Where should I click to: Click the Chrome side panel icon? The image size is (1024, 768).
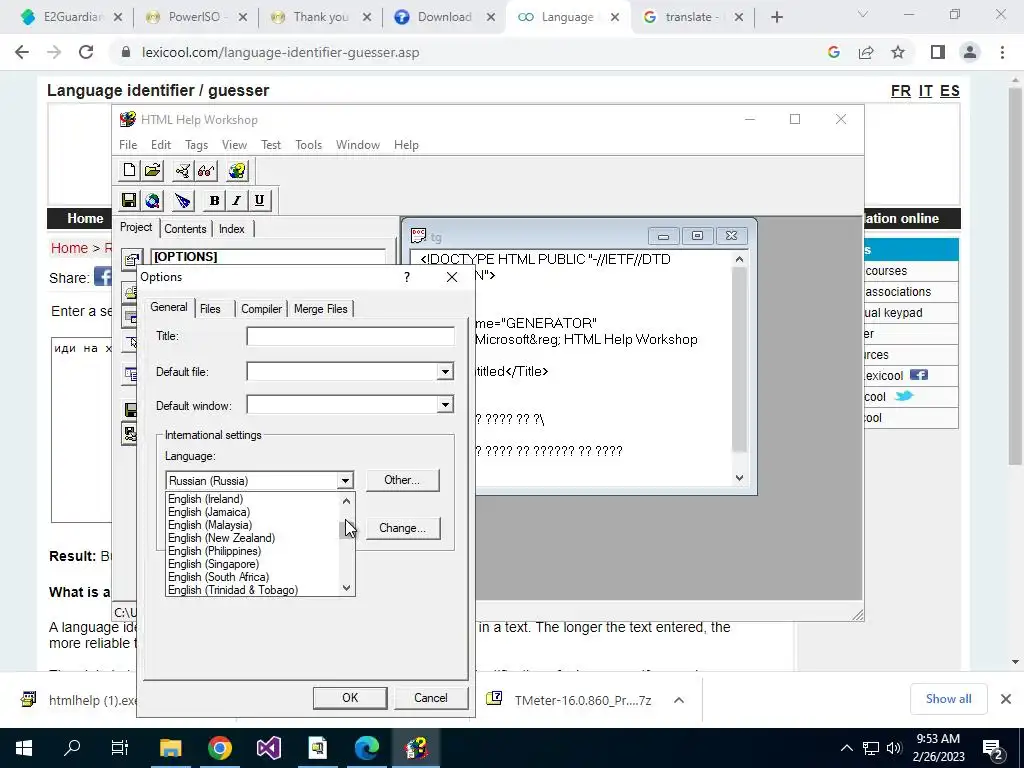pos(938,52)
